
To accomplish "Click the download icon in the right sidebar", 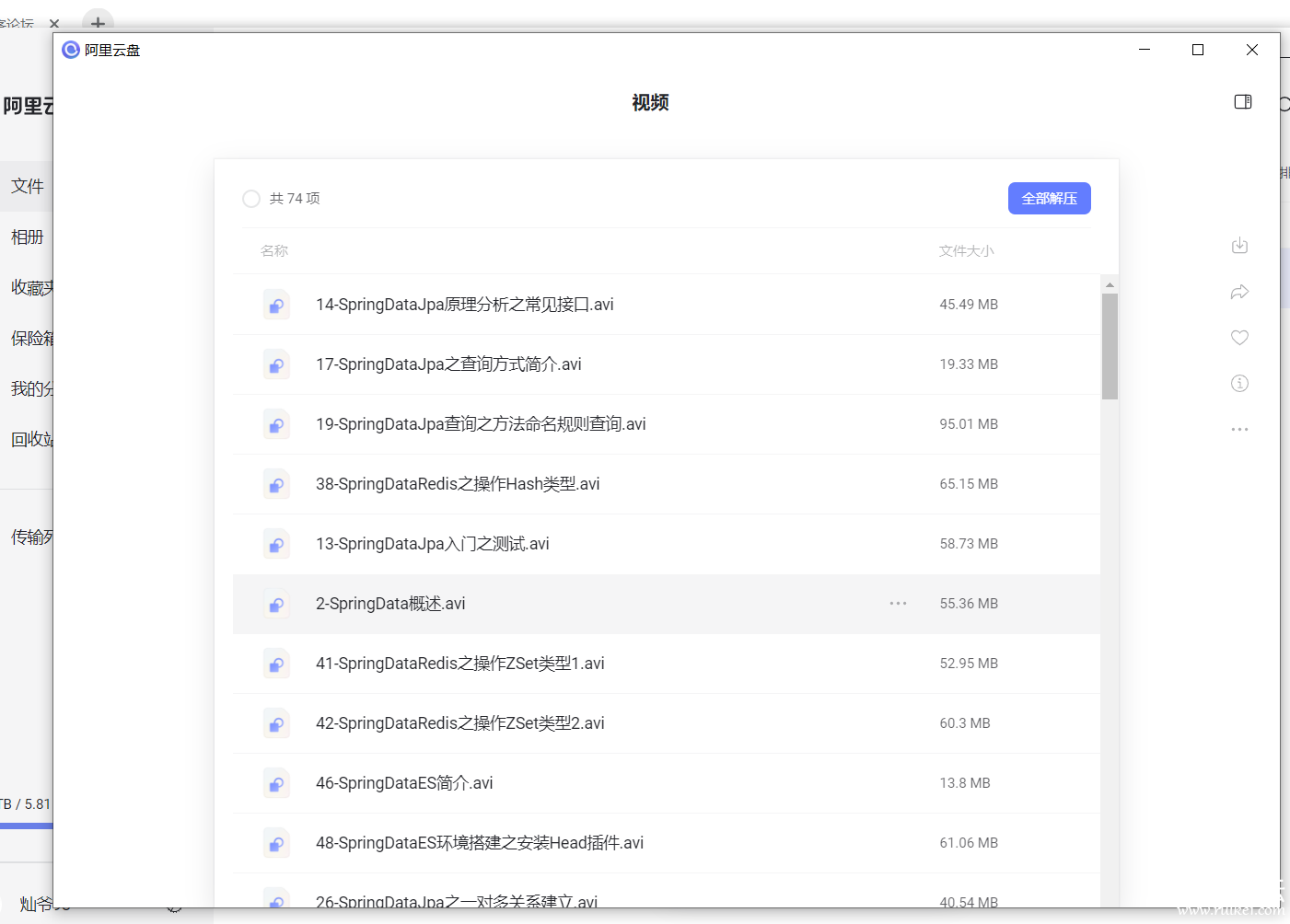I will click(1240, 246).
